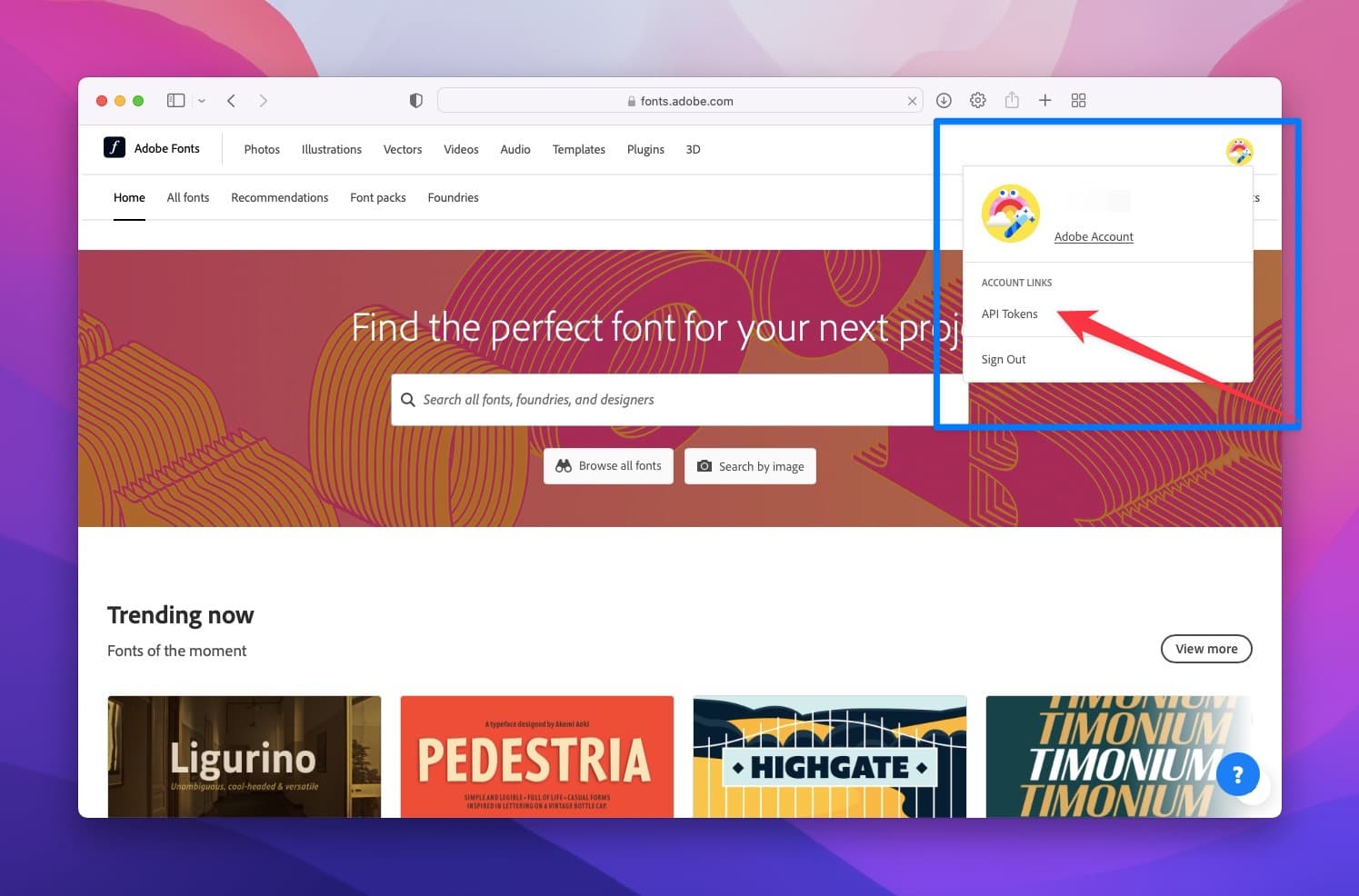Screen dimensions: 1359x896
Task: Switch to the Font packs tab
Action: click(x=378, y=197)
